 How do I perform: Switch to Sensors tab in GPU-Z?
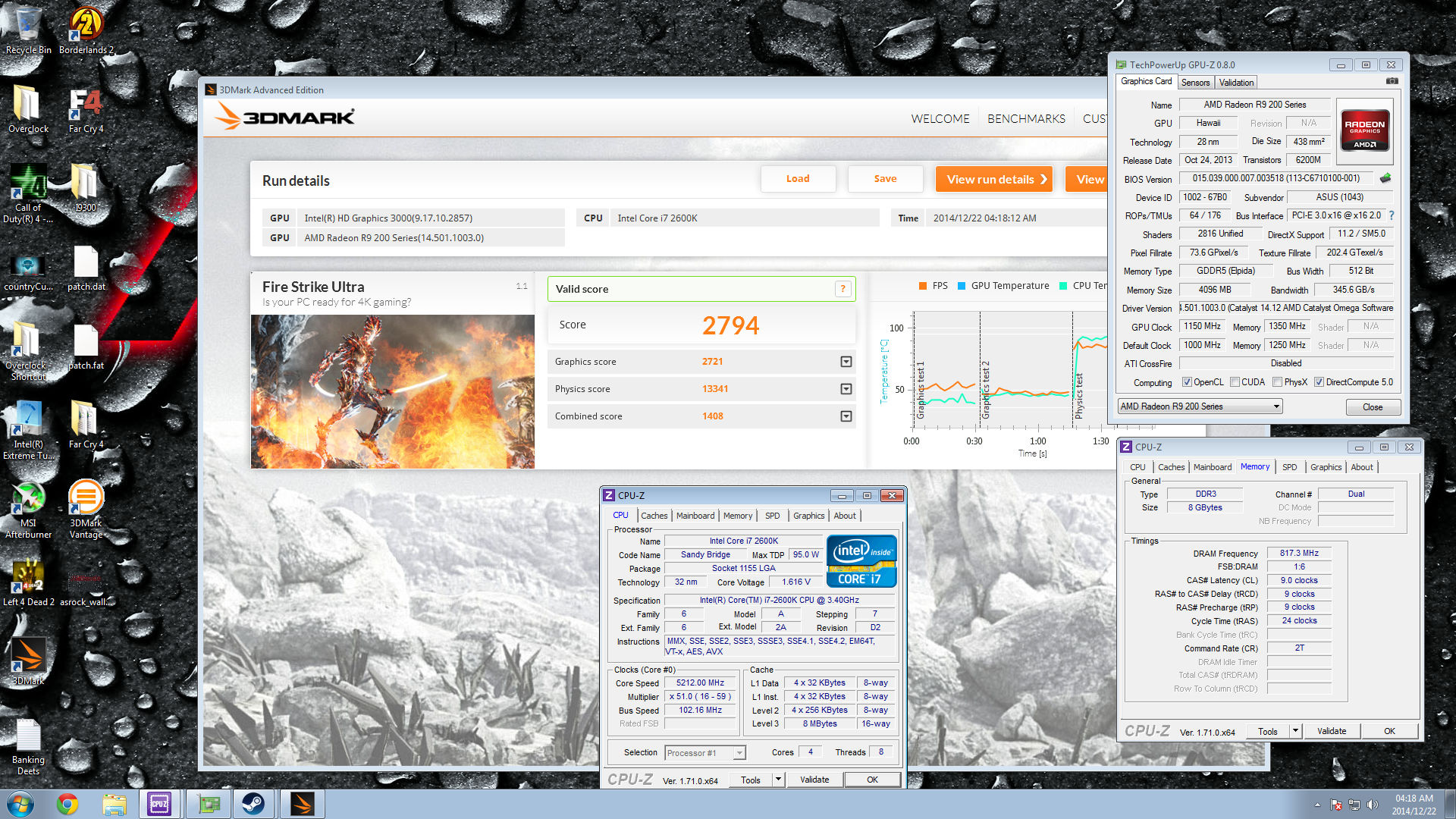point(1195,83)
